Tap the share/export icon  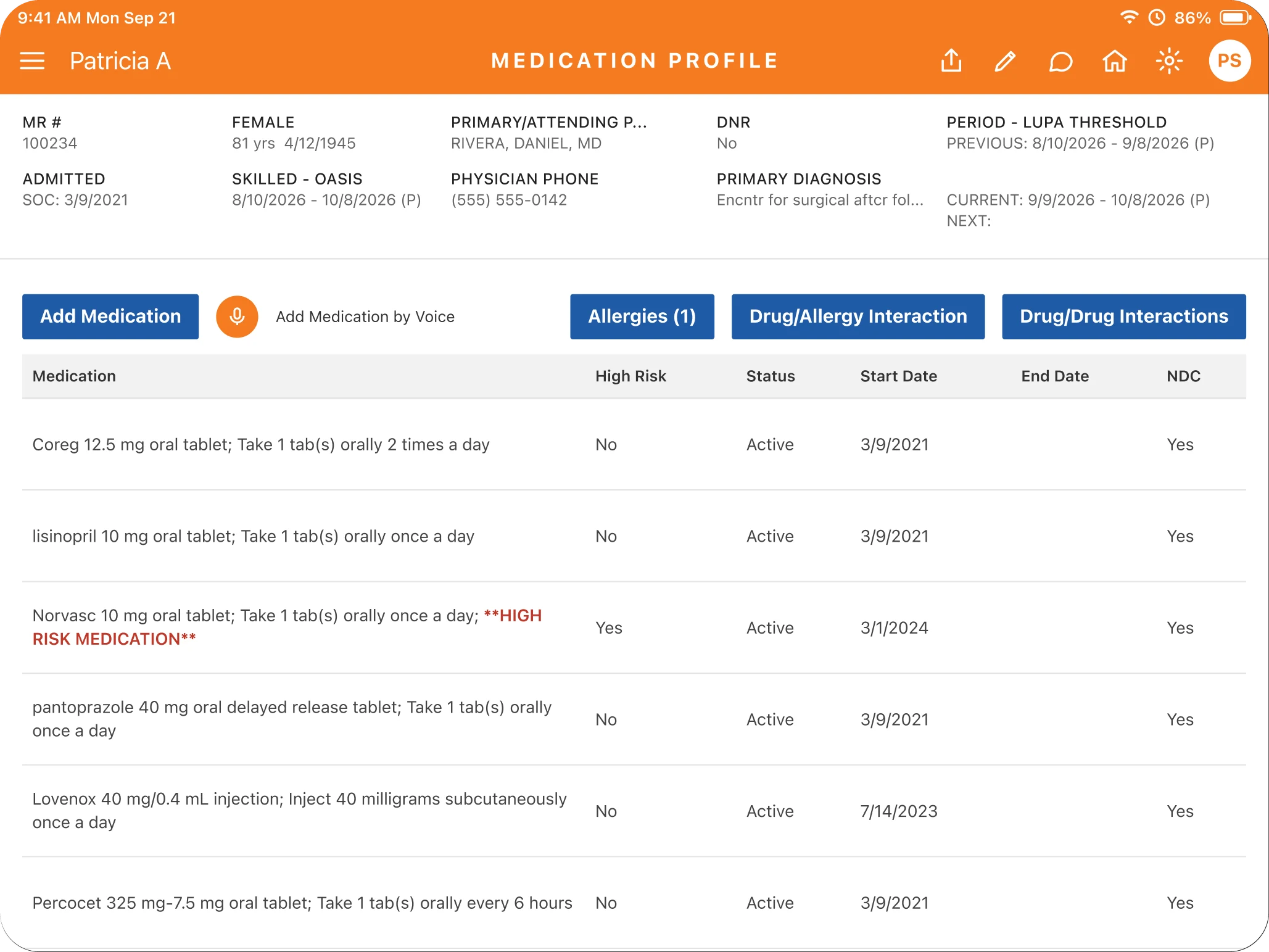pyautogui.click(x=951, y=61)
